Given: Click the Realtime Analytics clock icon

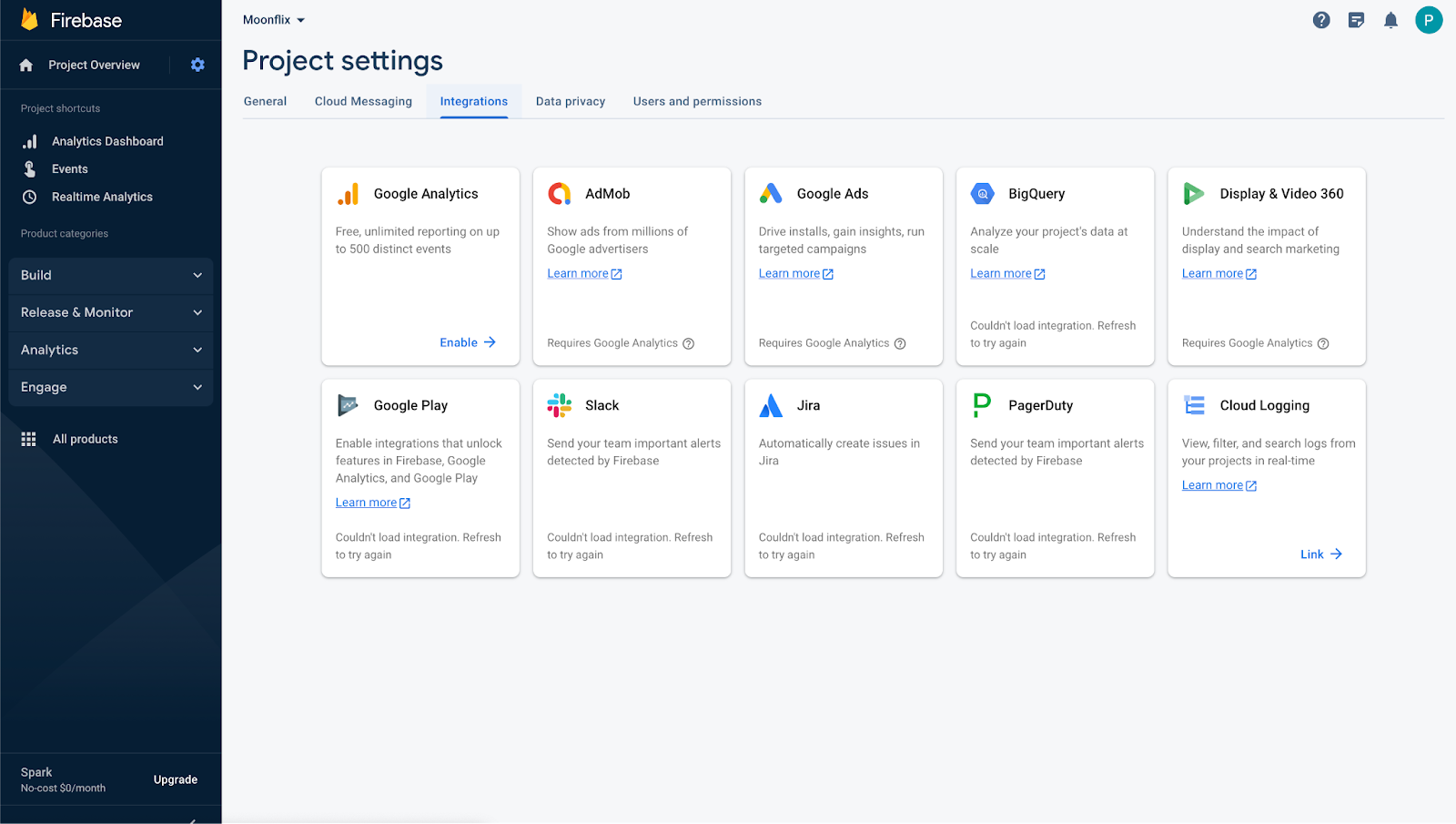Looking at the screenshot, I should click(x=30, y=197).
